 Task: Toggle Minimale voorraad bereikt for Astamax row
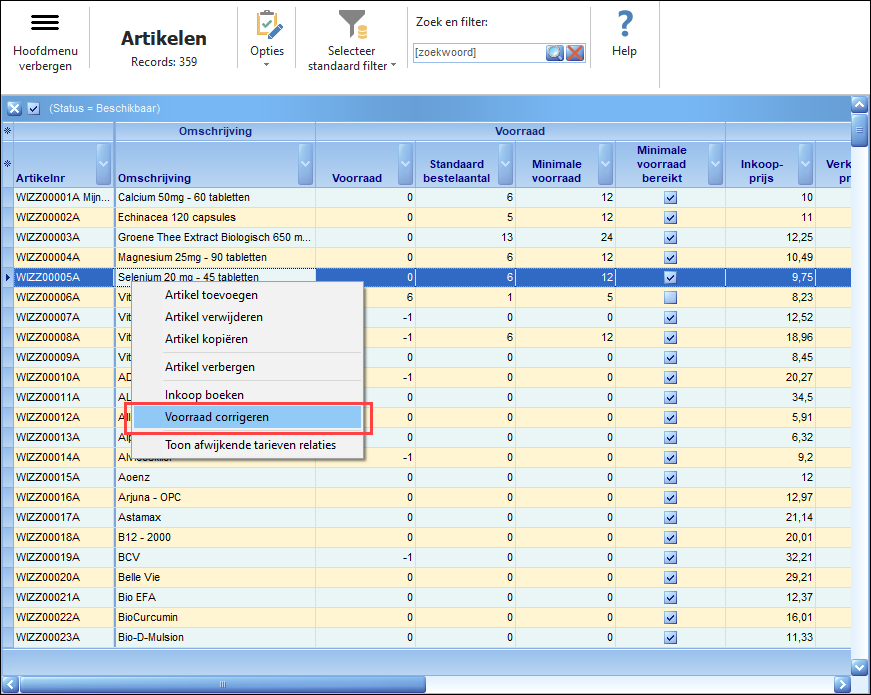(670, 518)
